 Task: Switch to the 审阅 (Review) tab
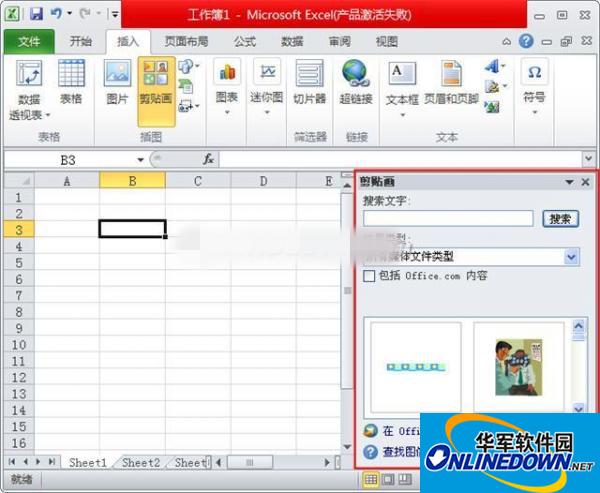[339, 41]
